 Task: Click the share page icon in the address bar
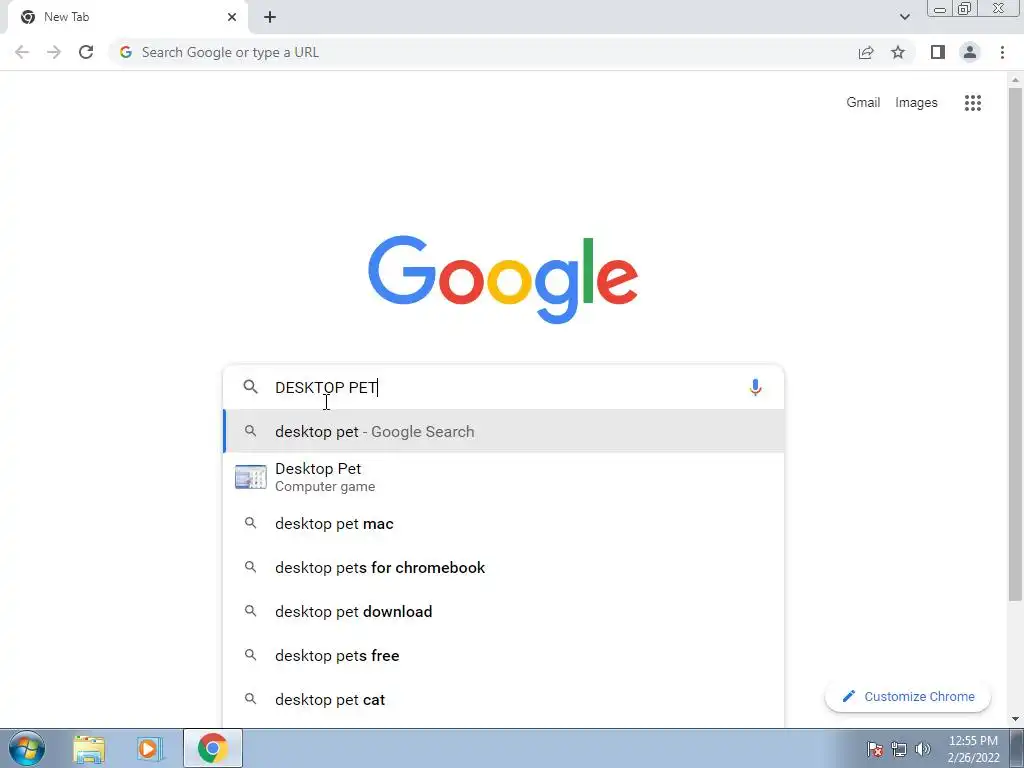[x=866, y=52]
